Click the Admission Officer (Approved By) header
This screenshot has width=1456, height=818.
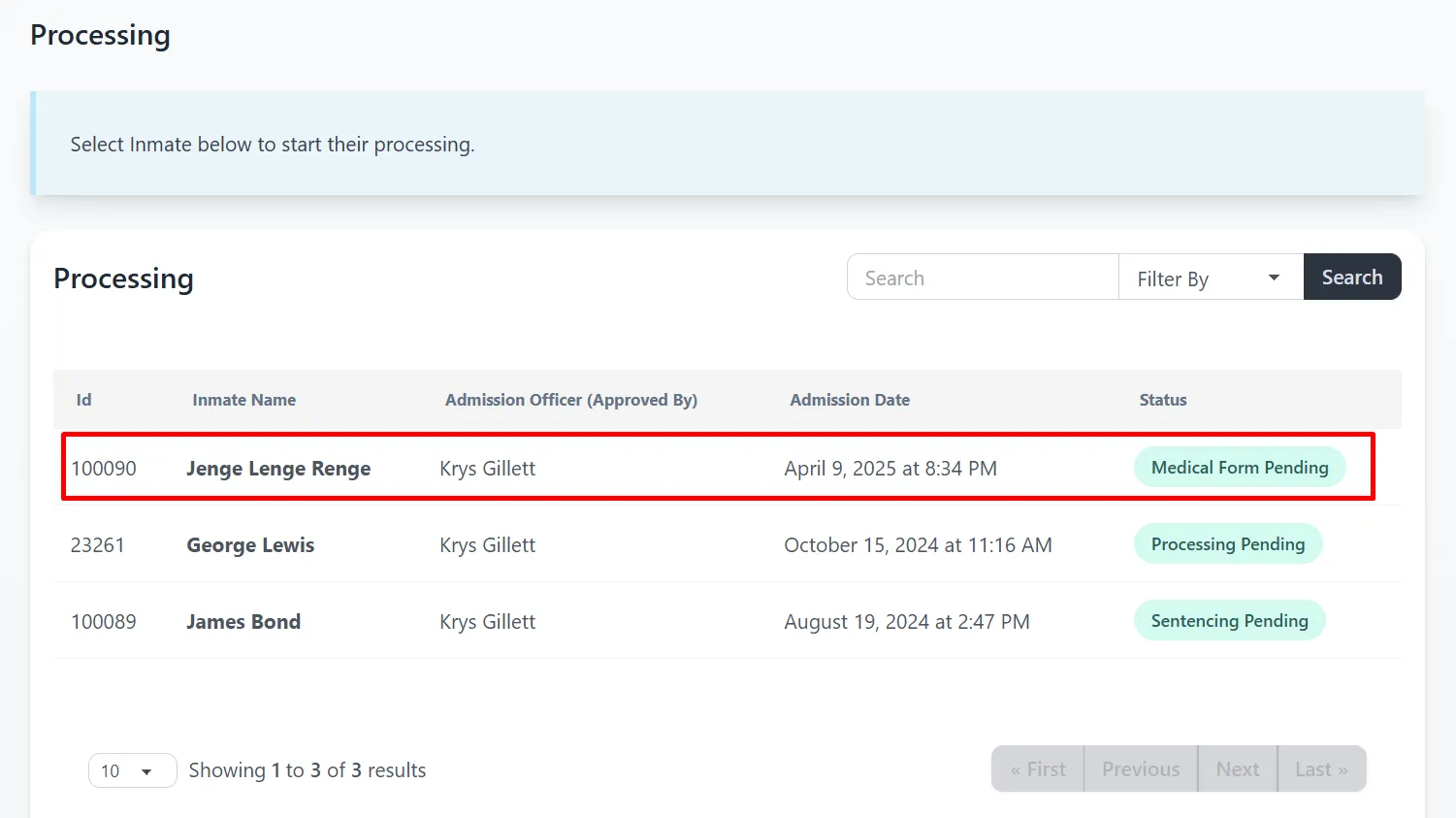pos(570,400)
